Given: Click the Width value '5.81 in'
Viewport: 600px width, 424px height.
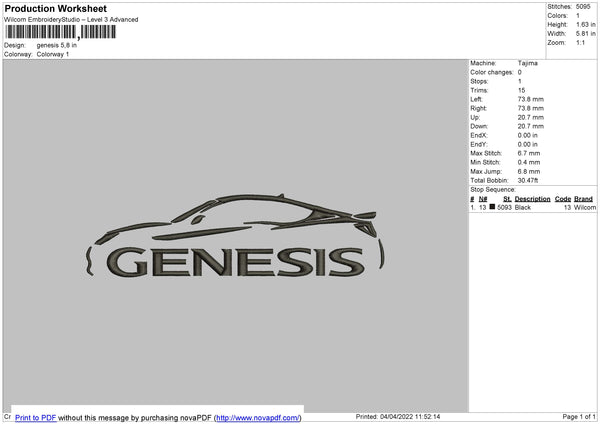Looking at the screenshot, I should click(x=585, y=34).
